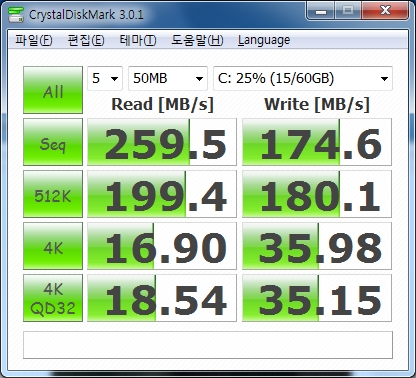Click the Write [MB/s] column header
Viewport: 416px width, 378px height.
[x=317, y=105]
